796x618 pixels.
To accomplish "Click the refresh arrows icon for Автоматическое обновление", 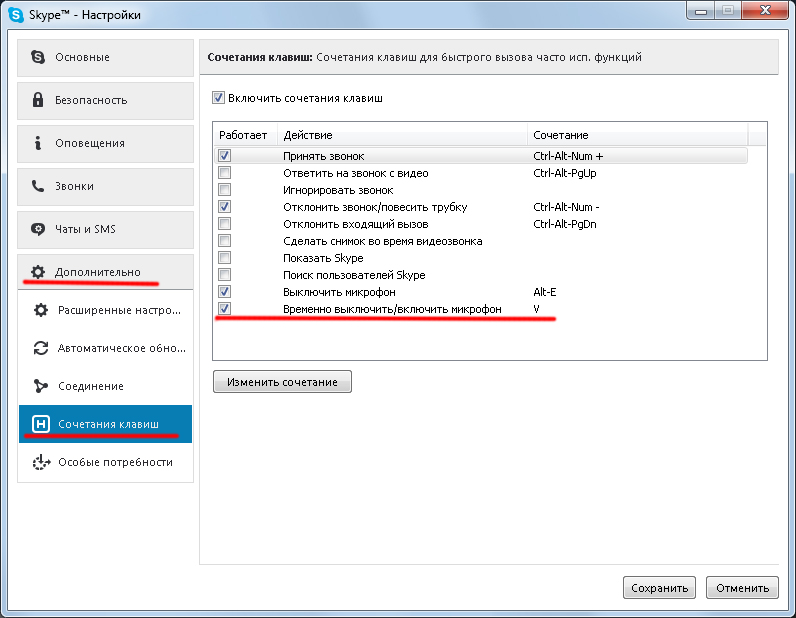I will pos(41,348).
